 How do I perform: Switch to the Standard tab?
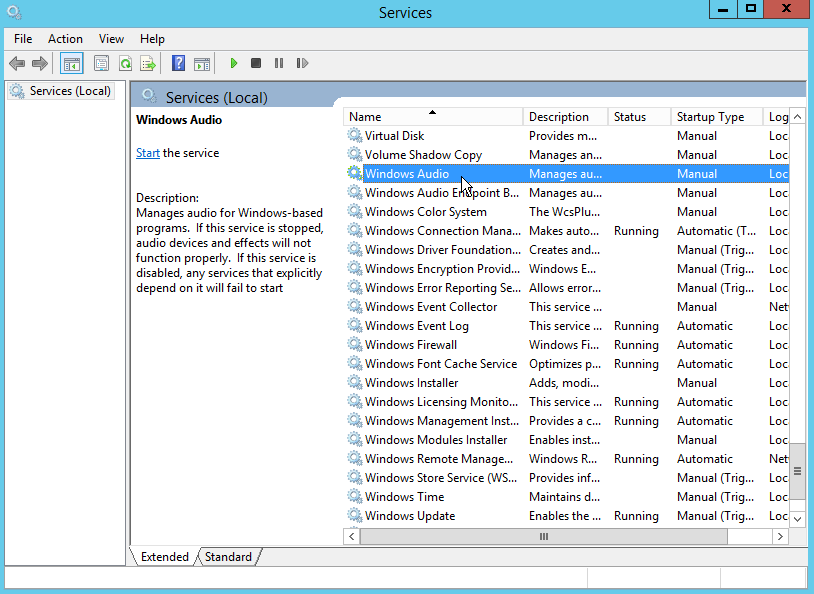point(228,557)
